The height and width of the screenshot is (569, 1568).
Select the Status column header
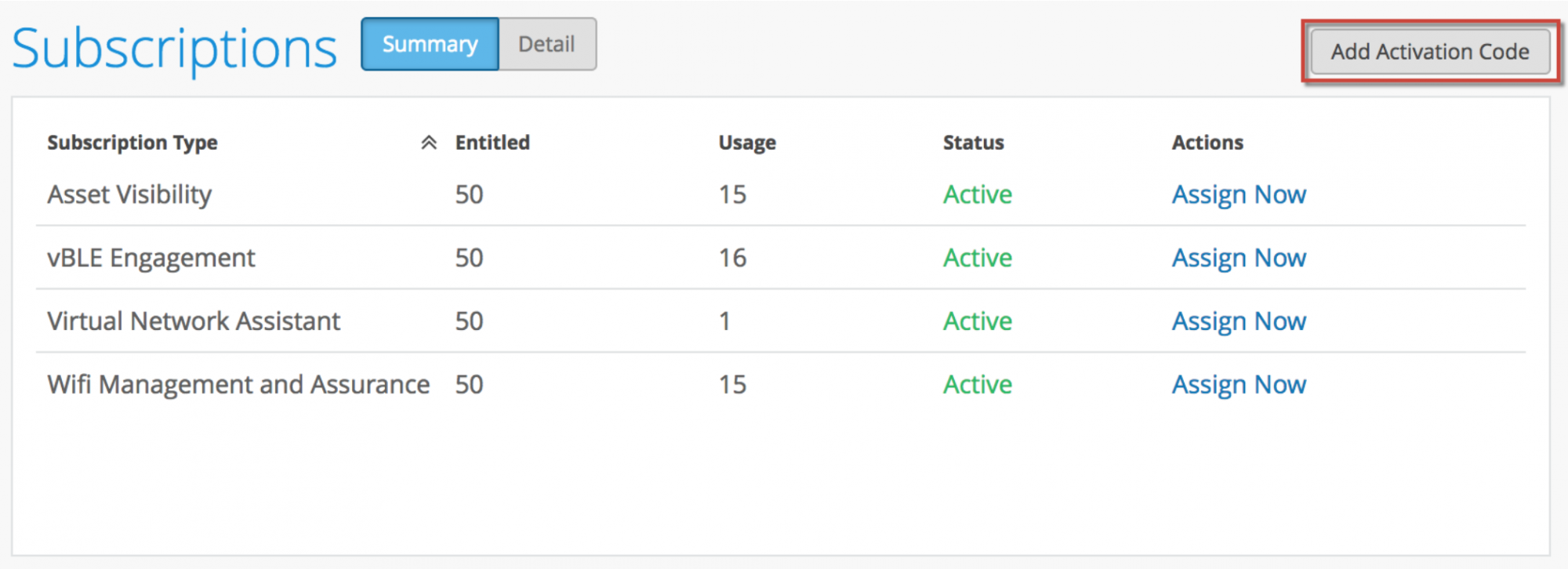[973, 143]
